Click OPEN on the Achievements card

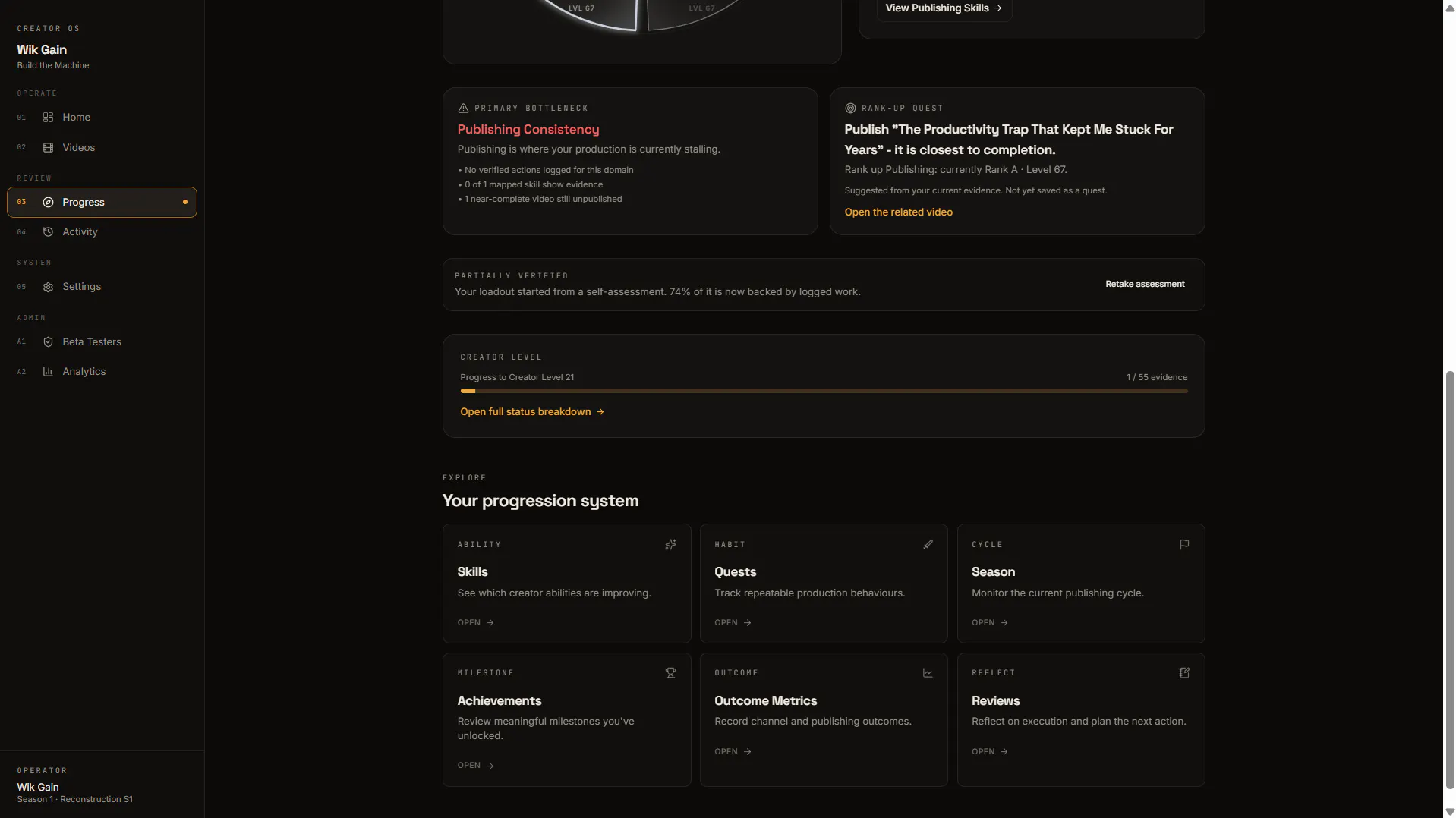[476, 766]
